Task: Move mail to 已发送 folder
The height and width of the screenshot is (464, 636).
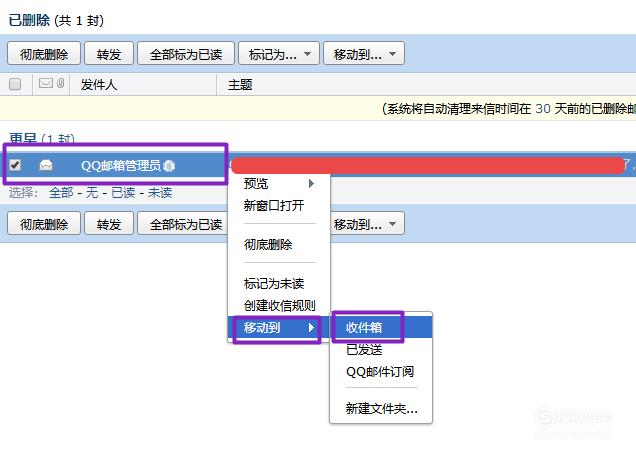Action: (381, 349)
